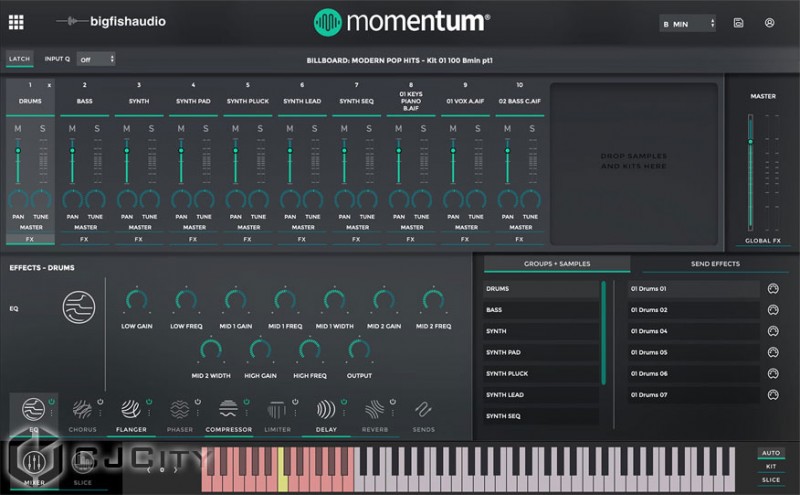Screen dimensions: 800x495
Task: Open 01 Vox A.aif Master output selector
Action: [466, 228]
